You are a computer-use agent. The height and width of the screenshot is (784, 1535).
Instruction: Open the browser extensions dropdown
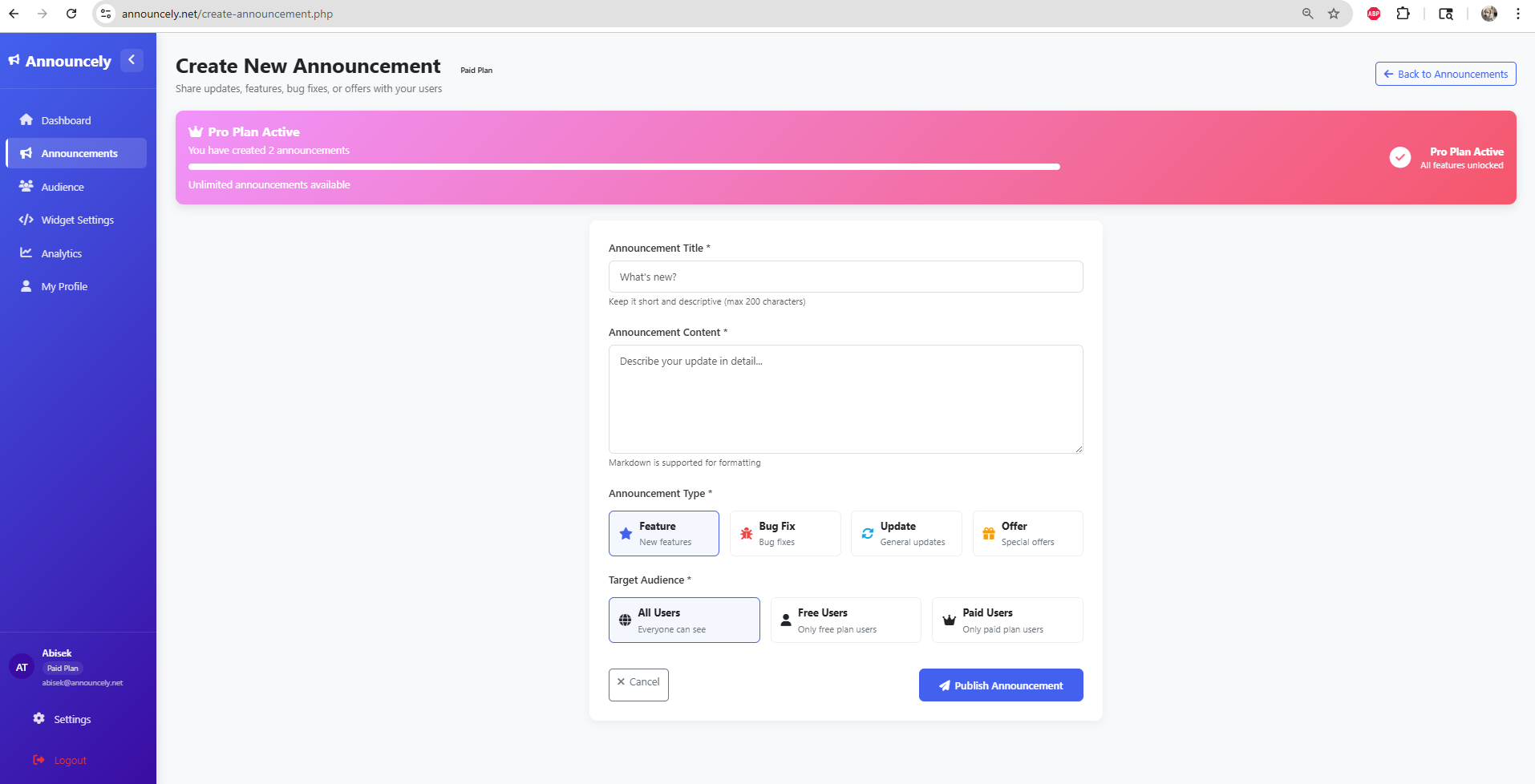click(1404, 14)
